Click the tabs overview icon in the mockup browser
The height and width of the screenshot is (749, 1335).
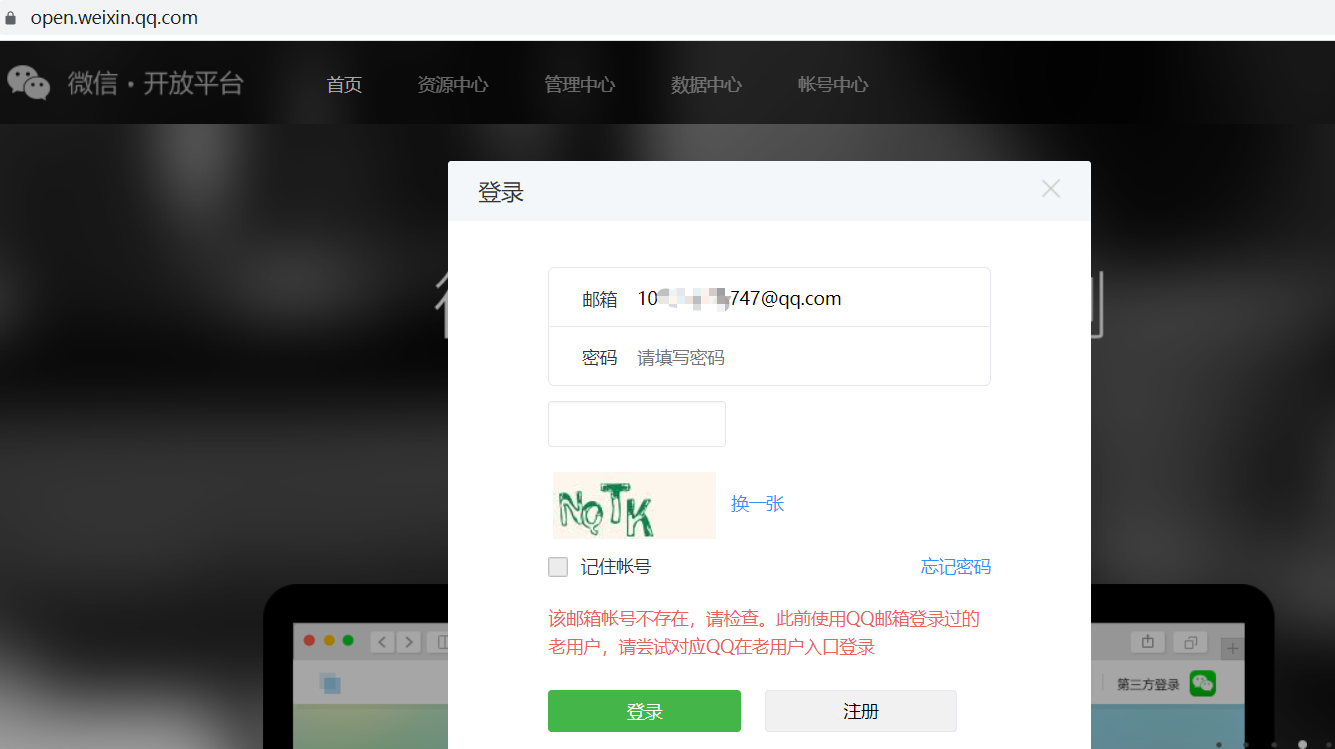[1190, 641]
